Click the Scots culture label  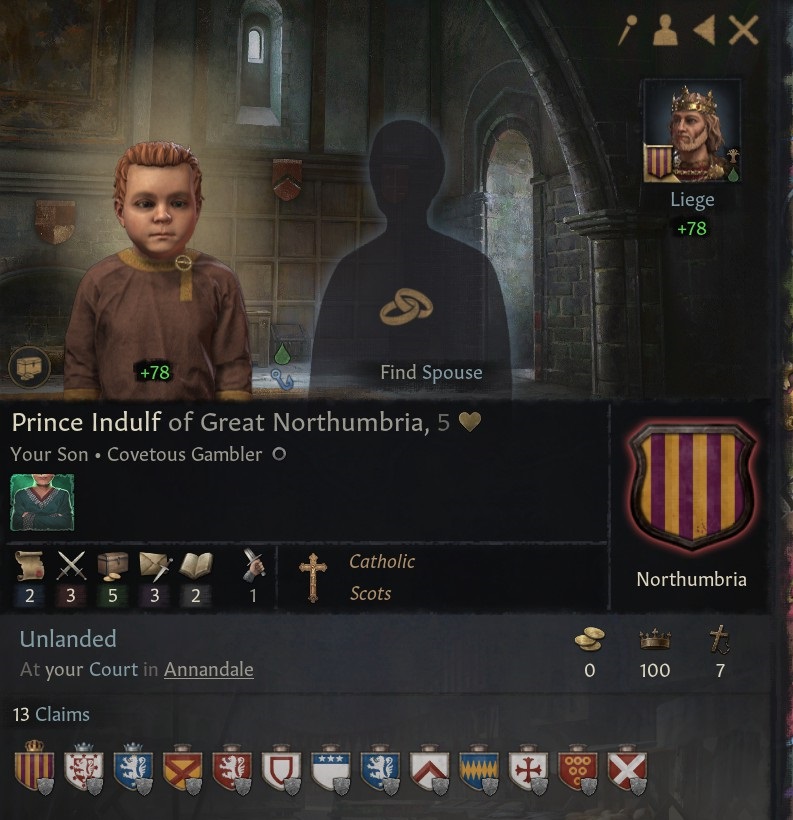[x=370, y=594]
